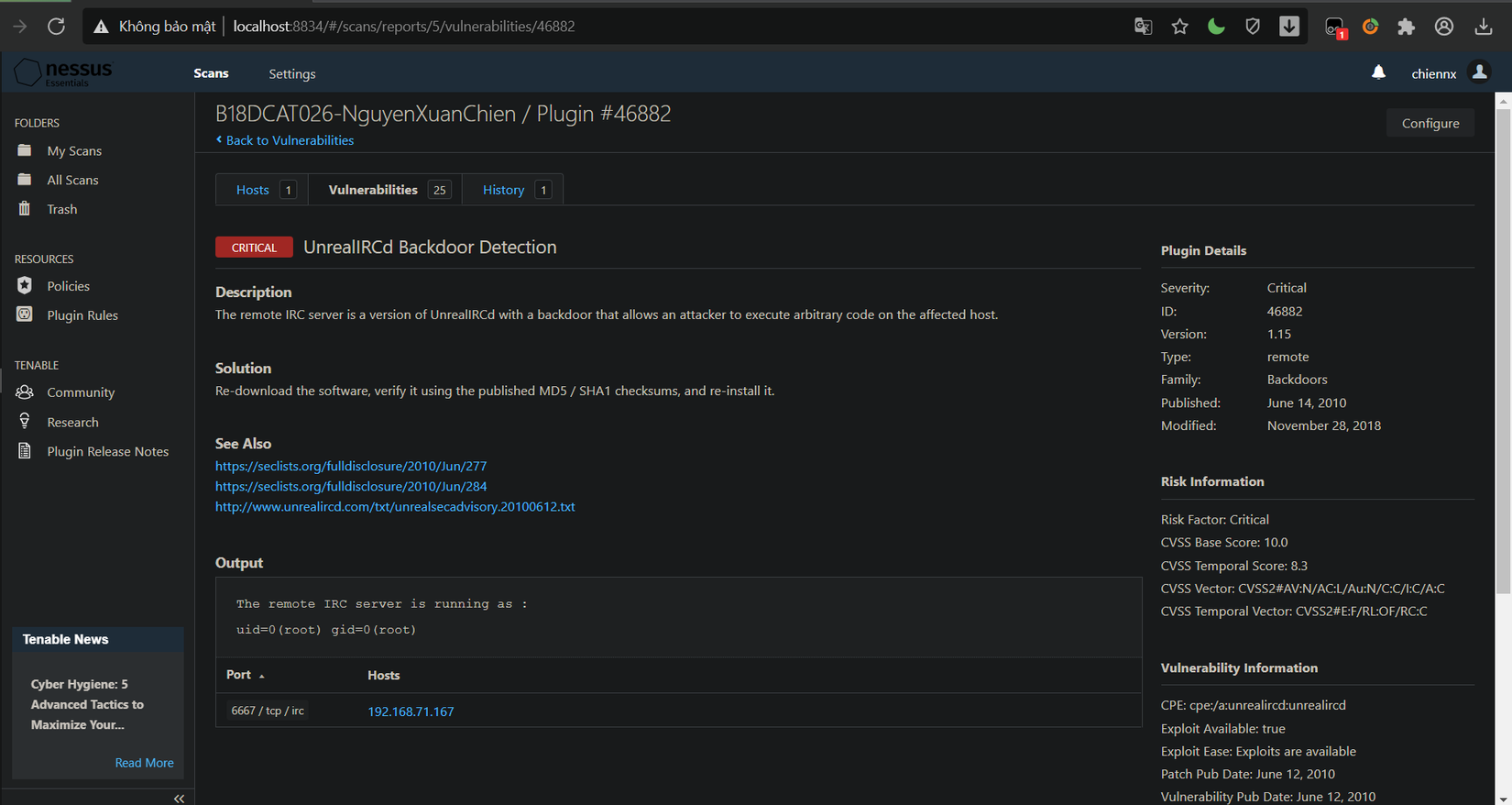Open the Plugin Release Notes document icon
The width and height of the screenshot is (1512, 805).
(25, 451)
